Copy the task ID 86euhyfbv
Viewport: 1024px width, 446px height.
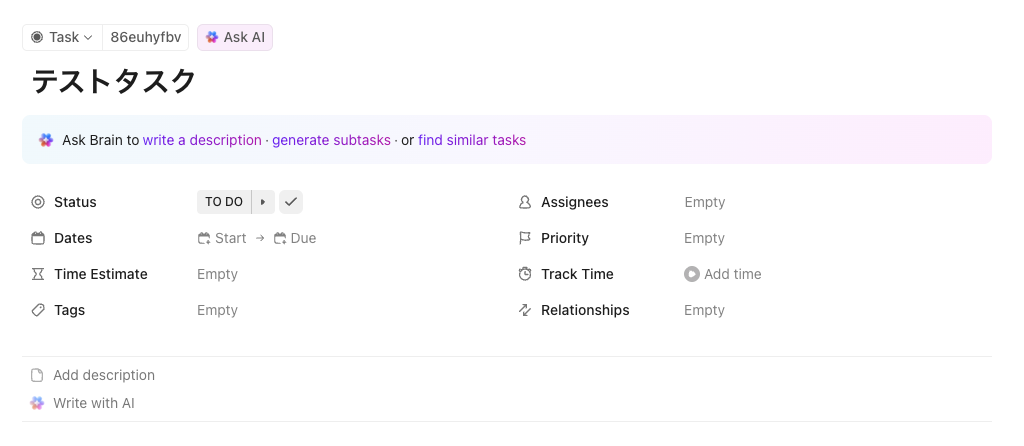pyautogui.click(x=146, y=37)
